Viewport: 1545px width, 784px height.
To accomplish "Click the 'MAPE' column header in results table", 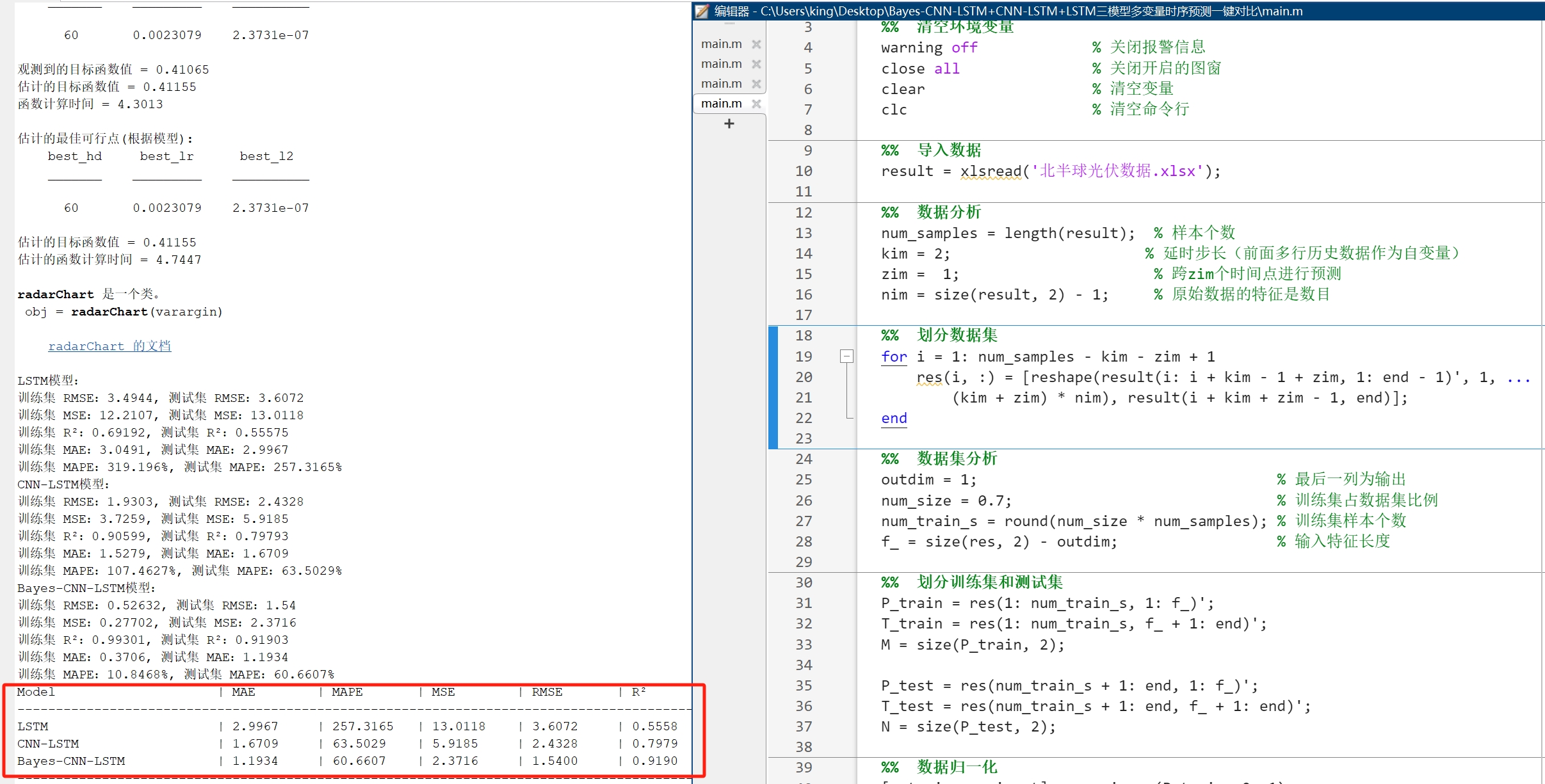I will coord(348,692).
